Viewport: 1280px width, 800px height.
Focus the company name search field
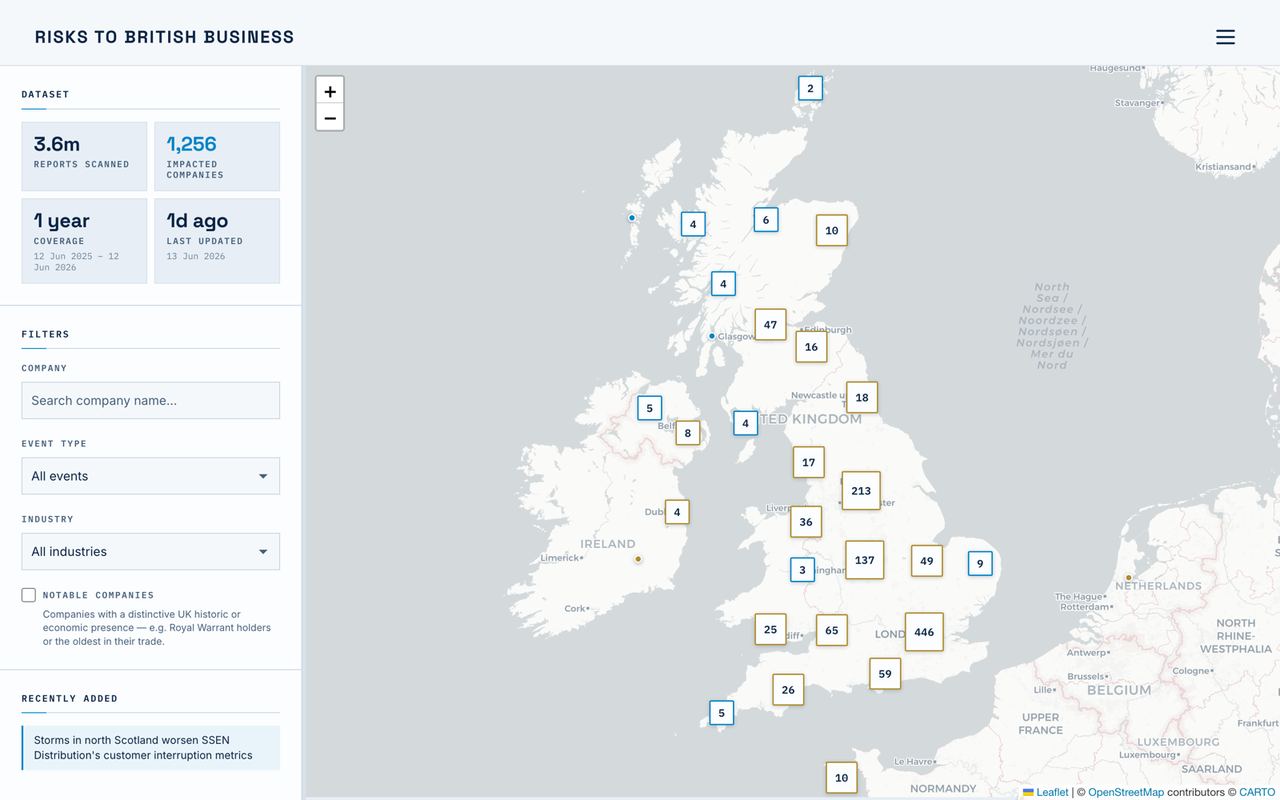[x=151, y=400]
